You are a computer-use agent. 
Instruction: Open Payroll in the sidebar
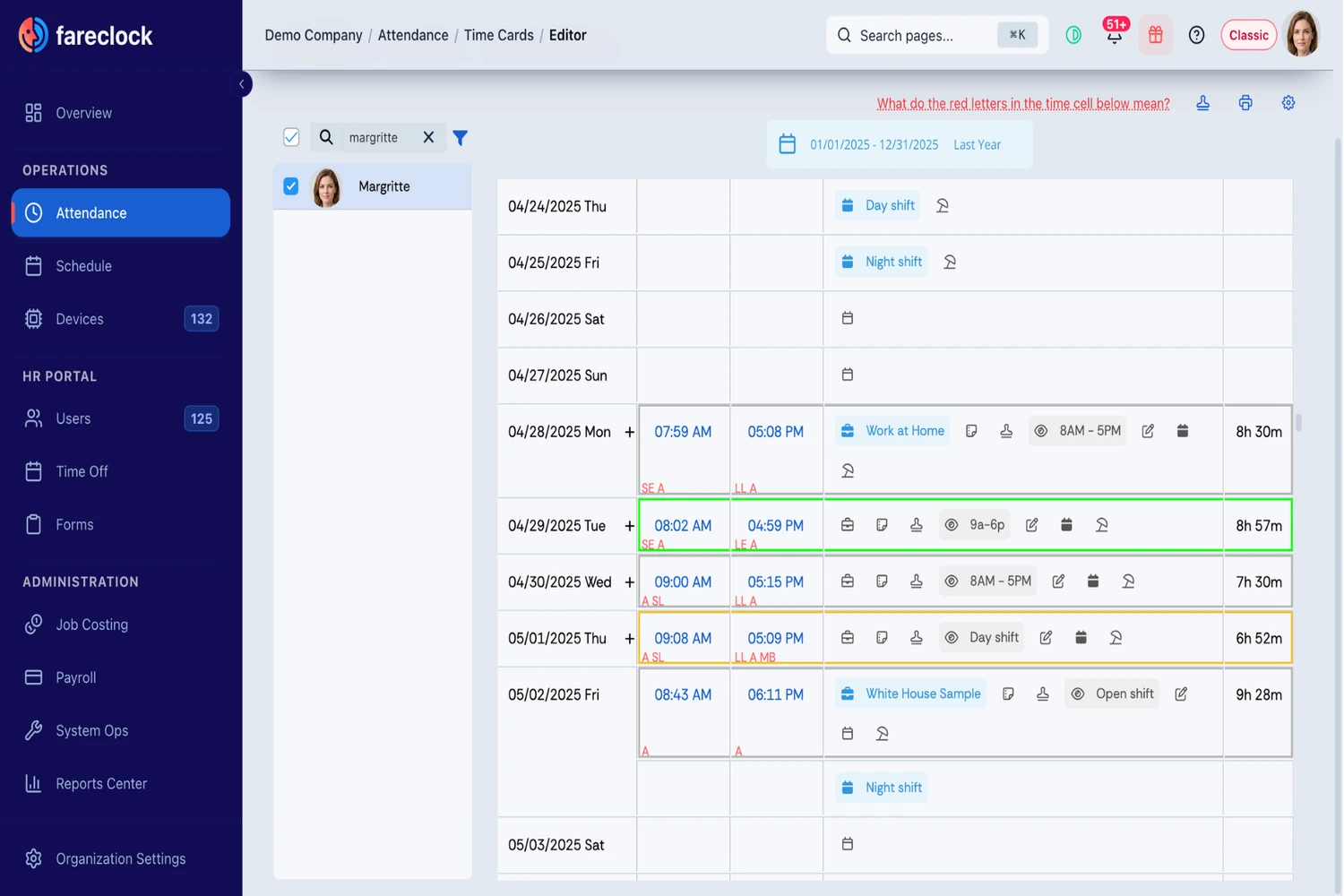121,677
